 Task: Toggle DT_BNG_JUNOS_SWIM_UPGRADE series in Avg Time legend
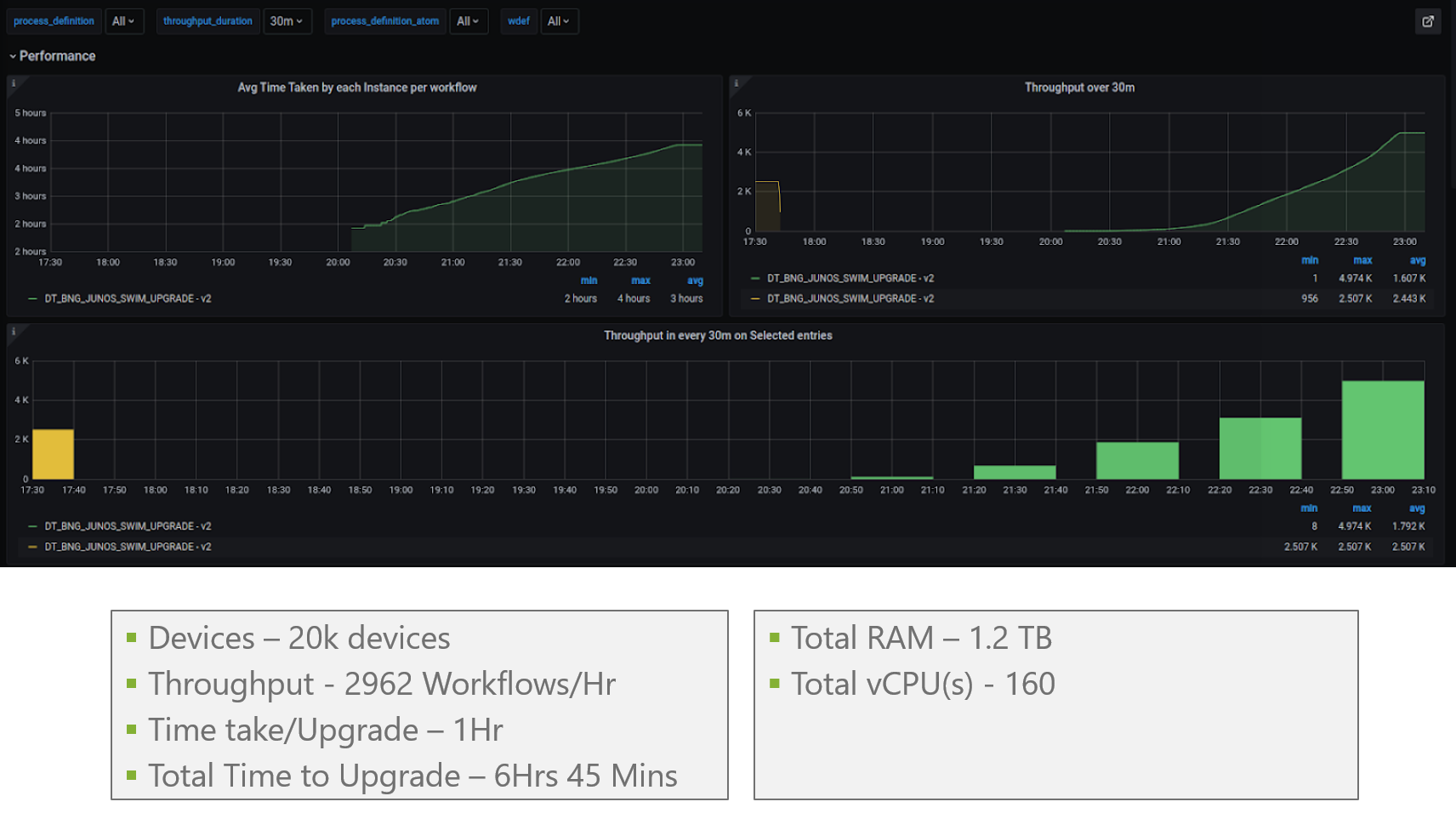[128, 298]
